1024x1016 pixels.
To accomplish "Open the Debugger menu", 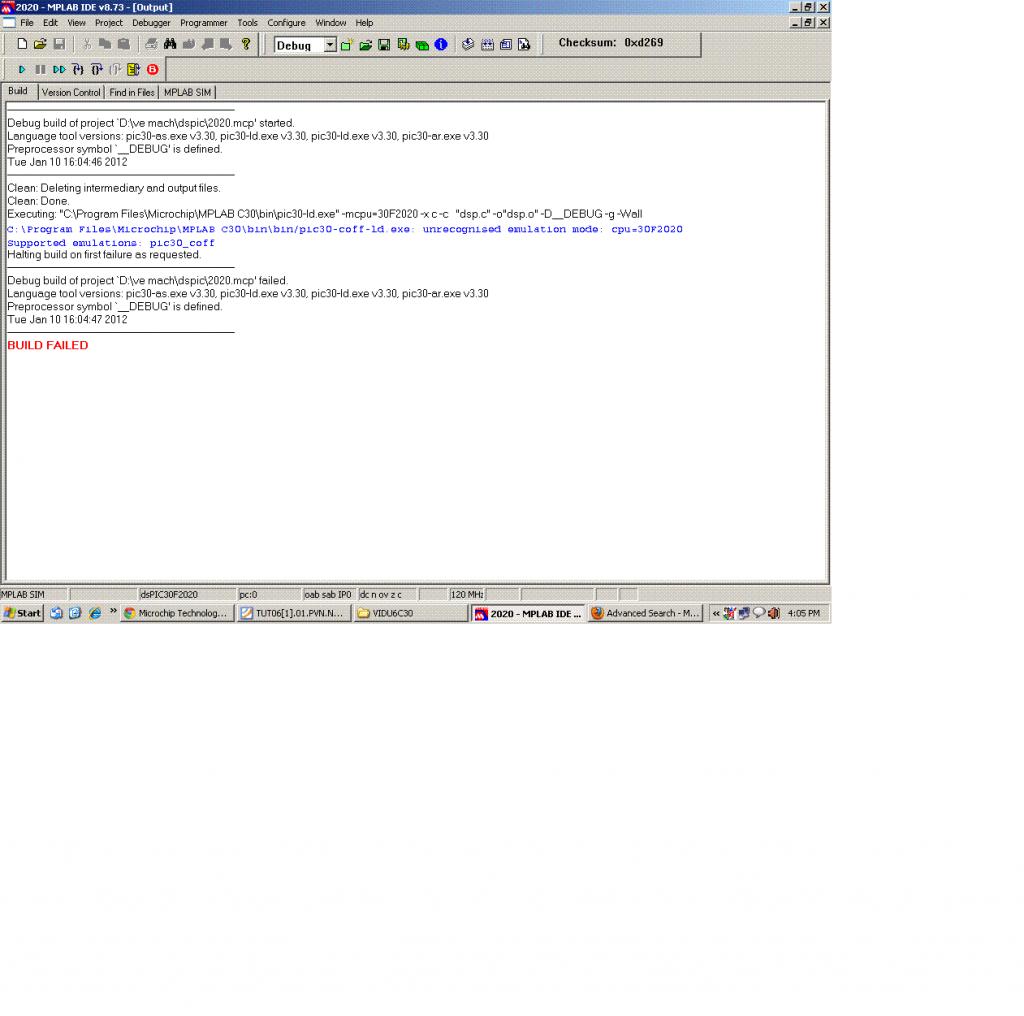I will [151, 23].
